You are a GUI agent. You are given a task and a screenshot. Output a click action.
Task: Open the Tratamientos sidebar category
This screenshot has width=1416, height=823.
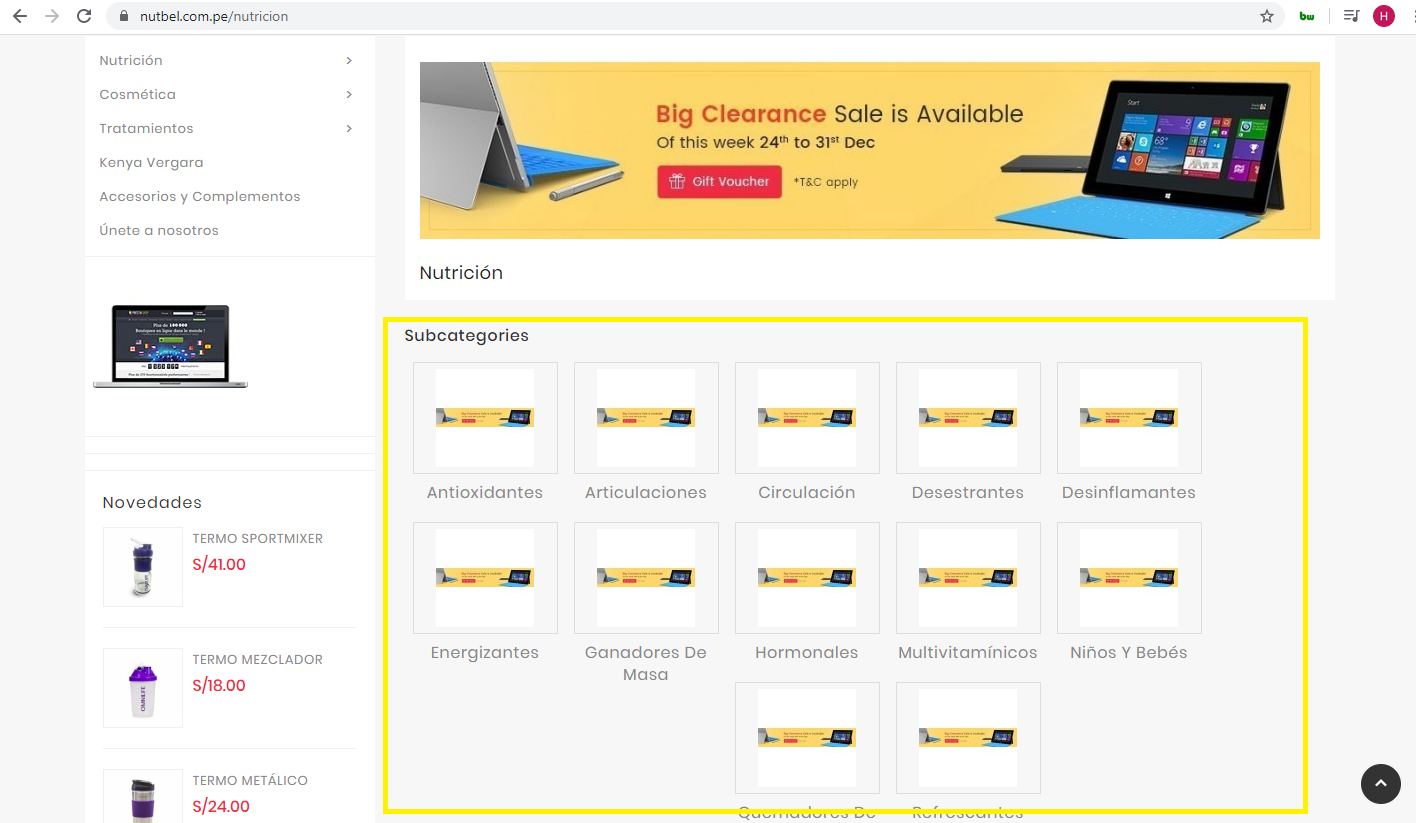click(x=146, y=129)
